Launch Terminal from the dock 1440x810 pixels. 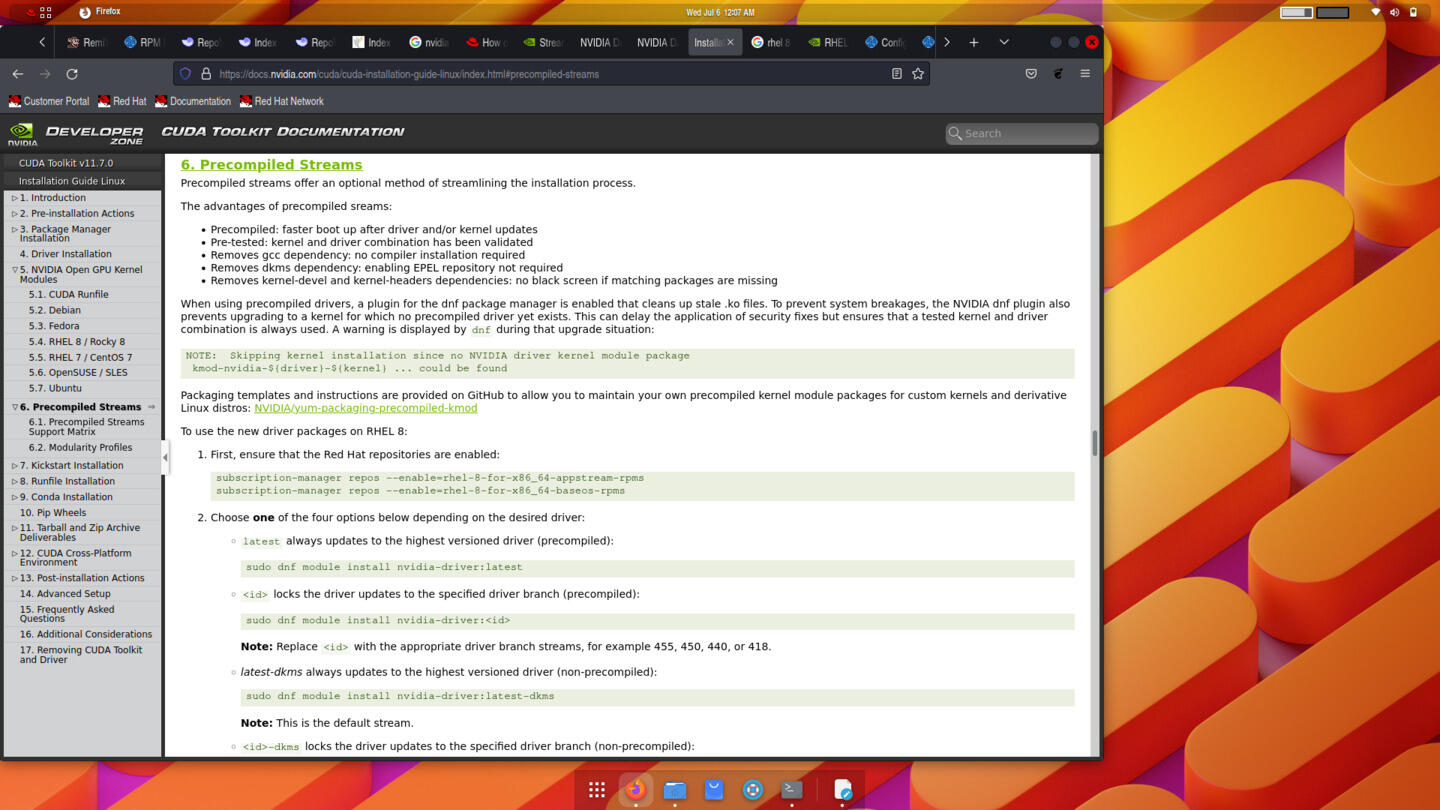[x=792, y=790]
